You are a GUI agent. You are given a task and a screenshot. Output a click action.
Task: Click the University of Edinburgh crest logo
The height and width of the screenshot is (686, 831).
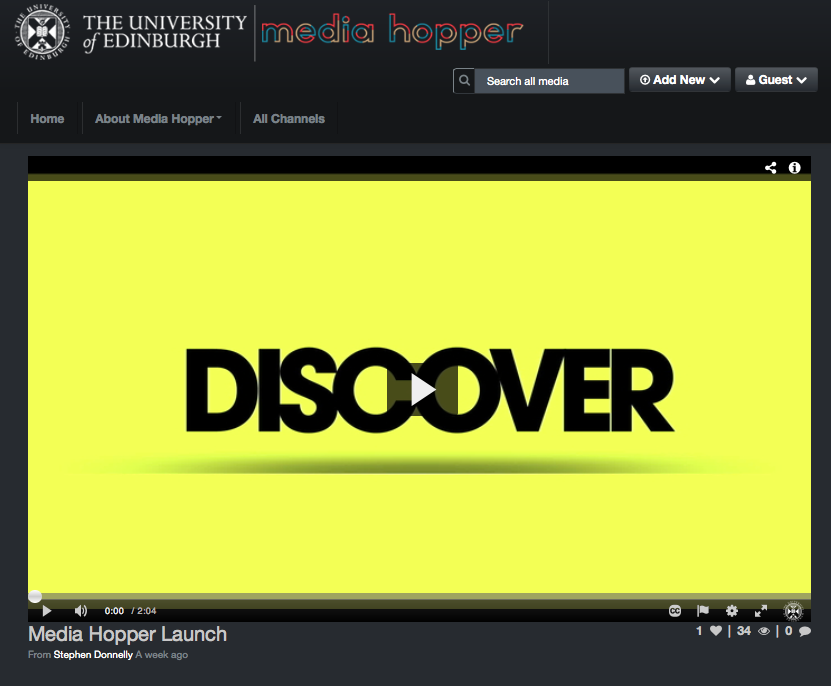click(42, 32)
